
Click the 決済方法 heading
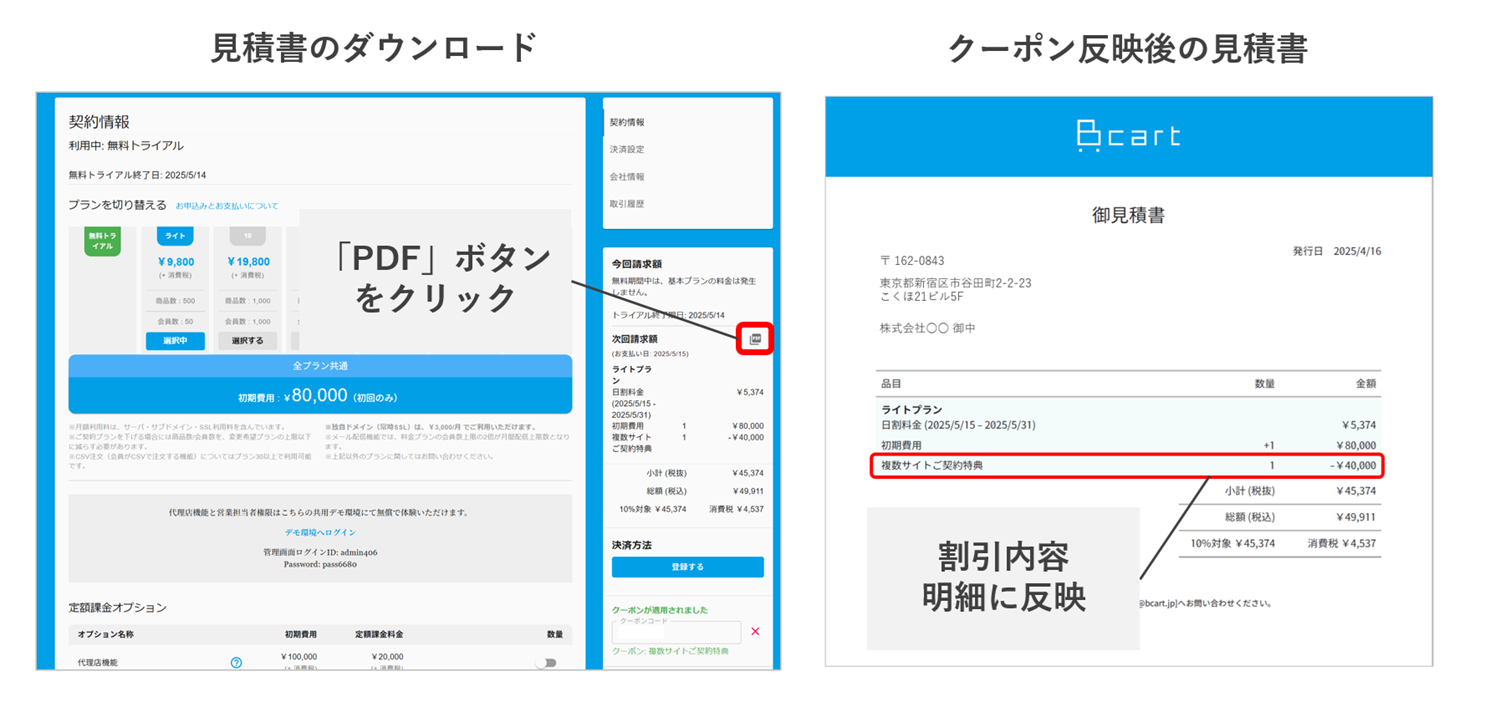click(632, 545)
